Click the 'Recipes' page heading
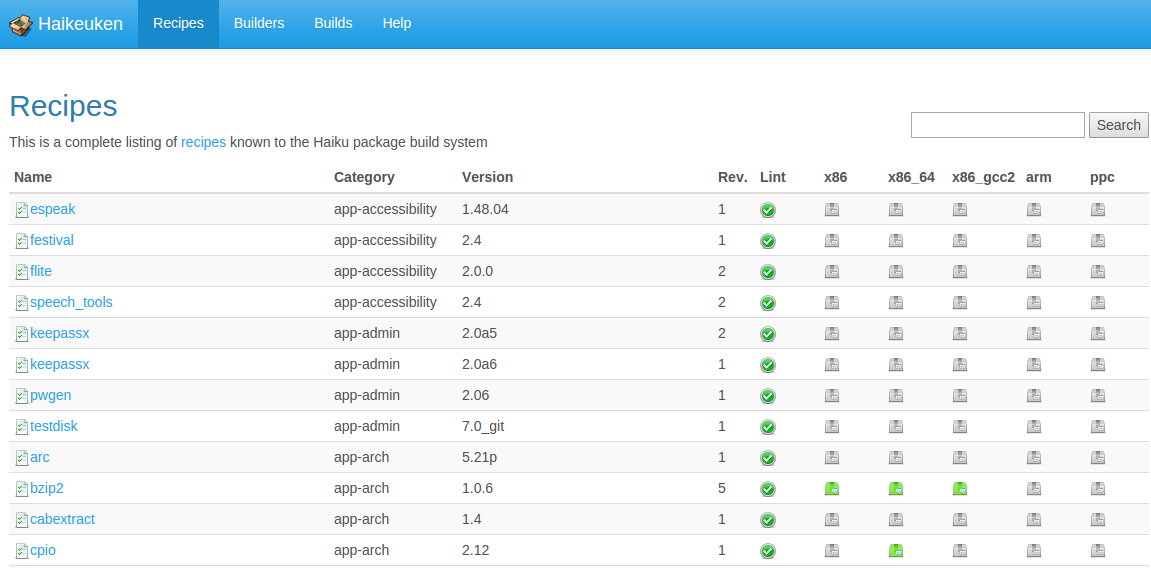 (63, 106)
